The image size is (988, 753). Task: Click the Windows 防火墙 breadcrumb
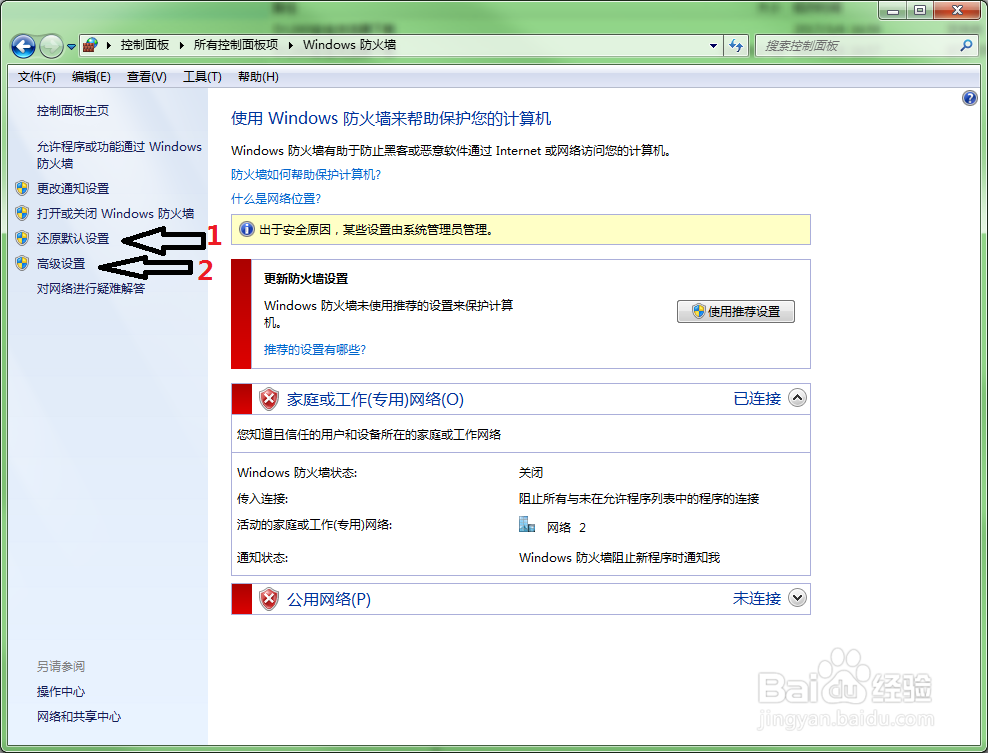coord(349,45)
